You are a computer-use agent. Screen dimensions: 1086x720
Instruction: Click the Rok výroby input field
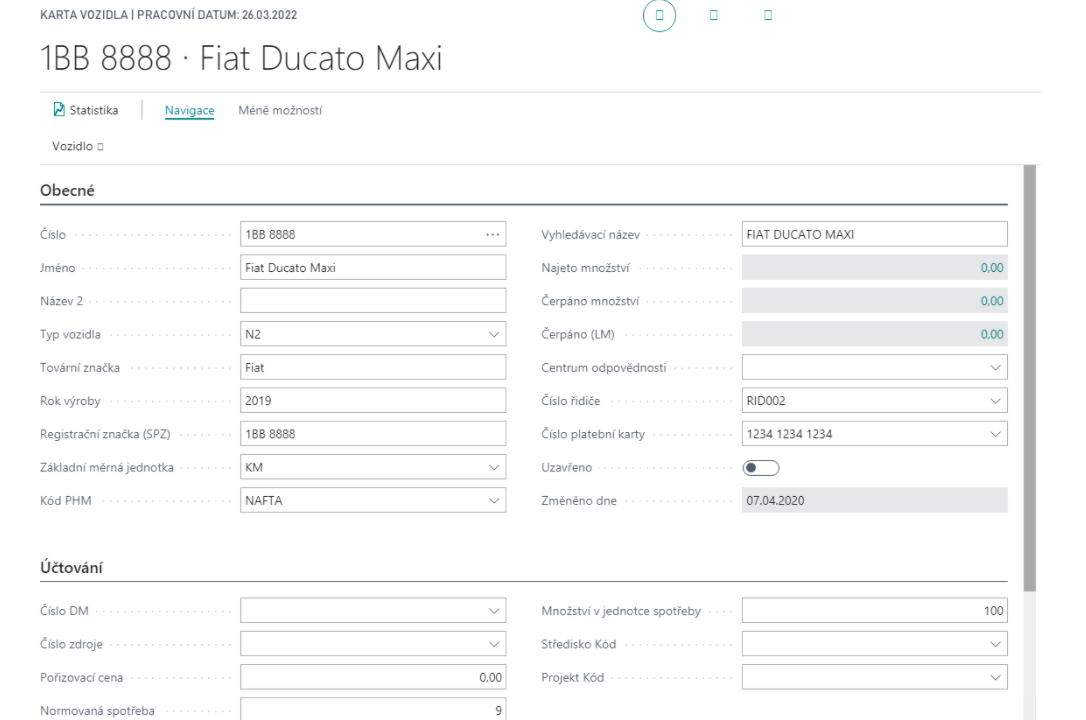[373, 401]
